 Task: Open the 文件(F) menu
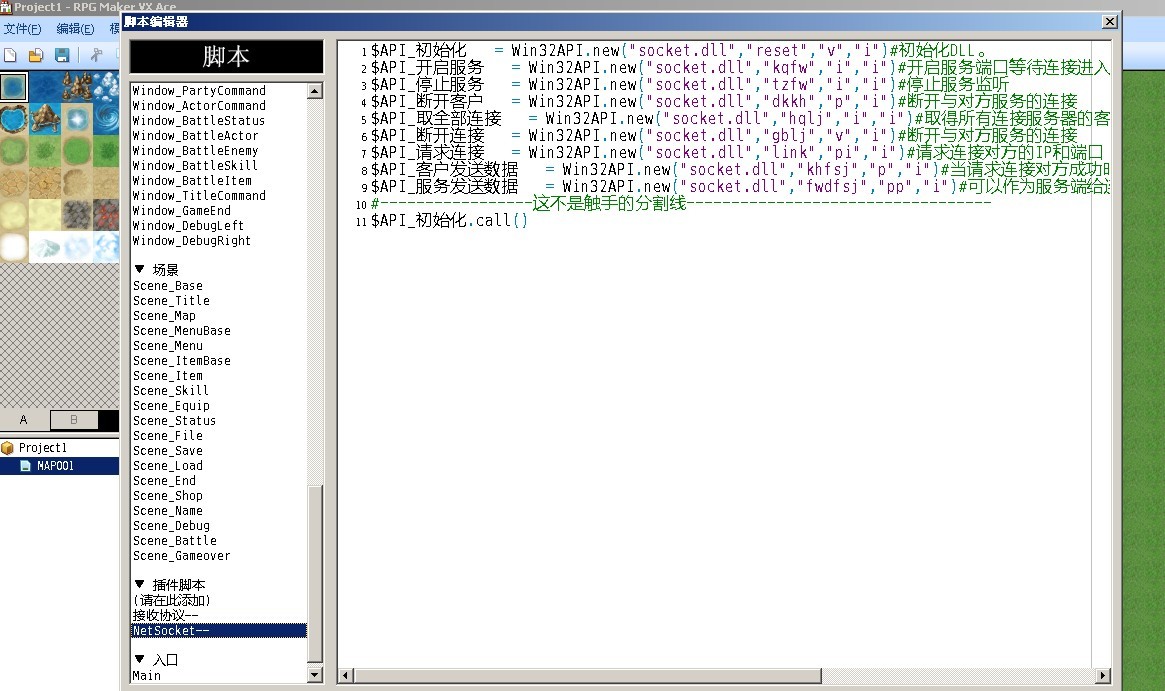[22, 29]
